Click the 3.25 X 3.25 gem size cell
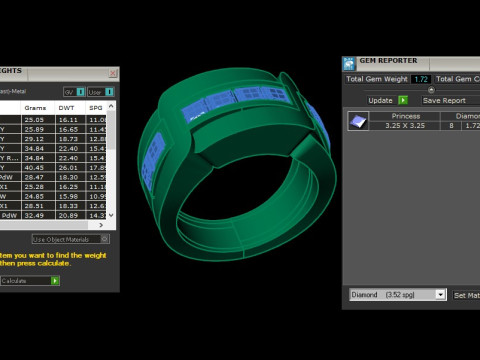 point(405,126)
